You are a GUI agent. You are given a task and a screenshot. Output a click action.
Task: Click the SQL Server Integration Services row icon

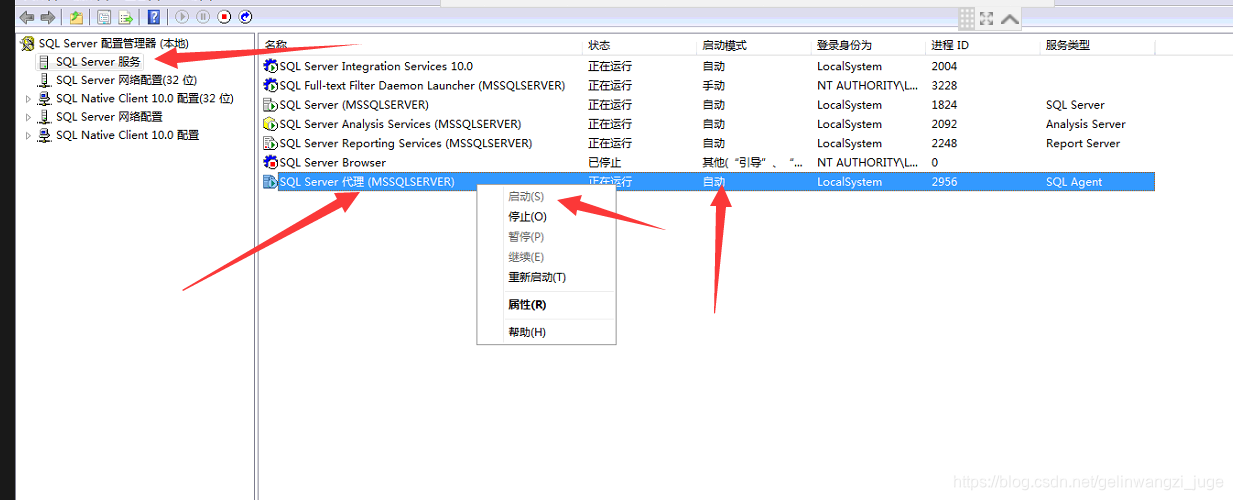coord(270,66)
